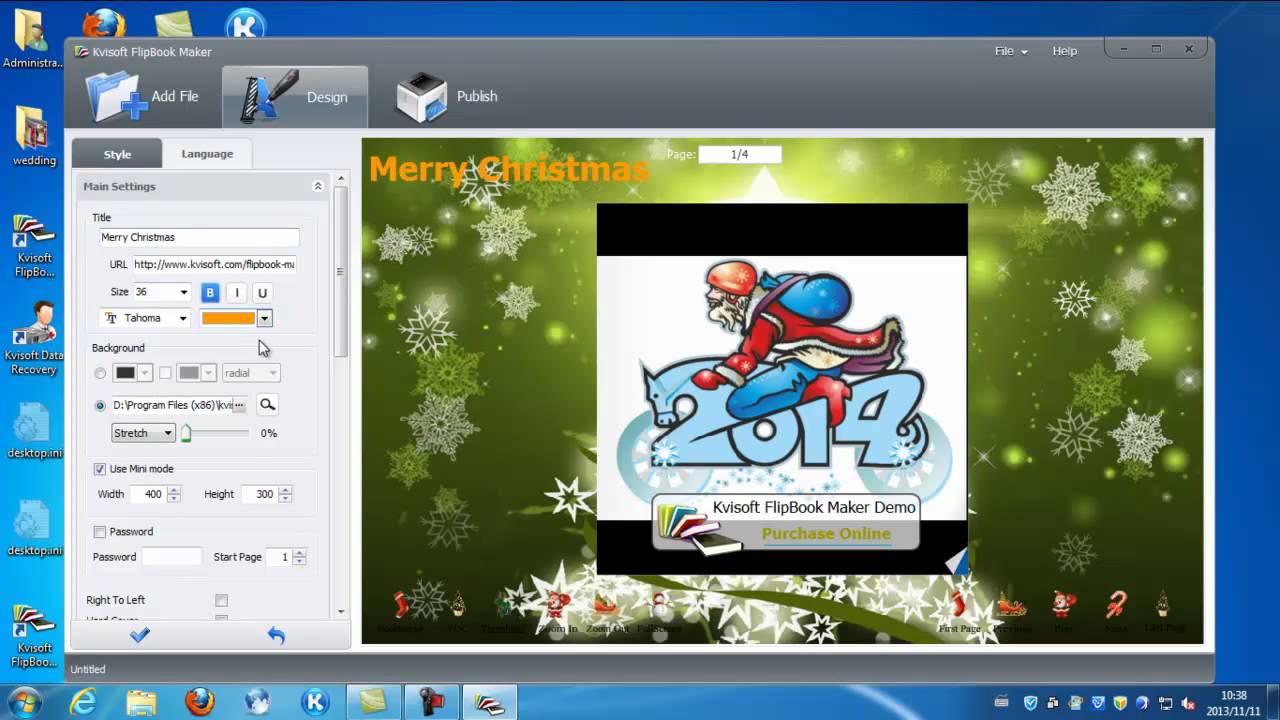
Task: Click the page number box showing 1/4
Action: (x=740, y=154)
